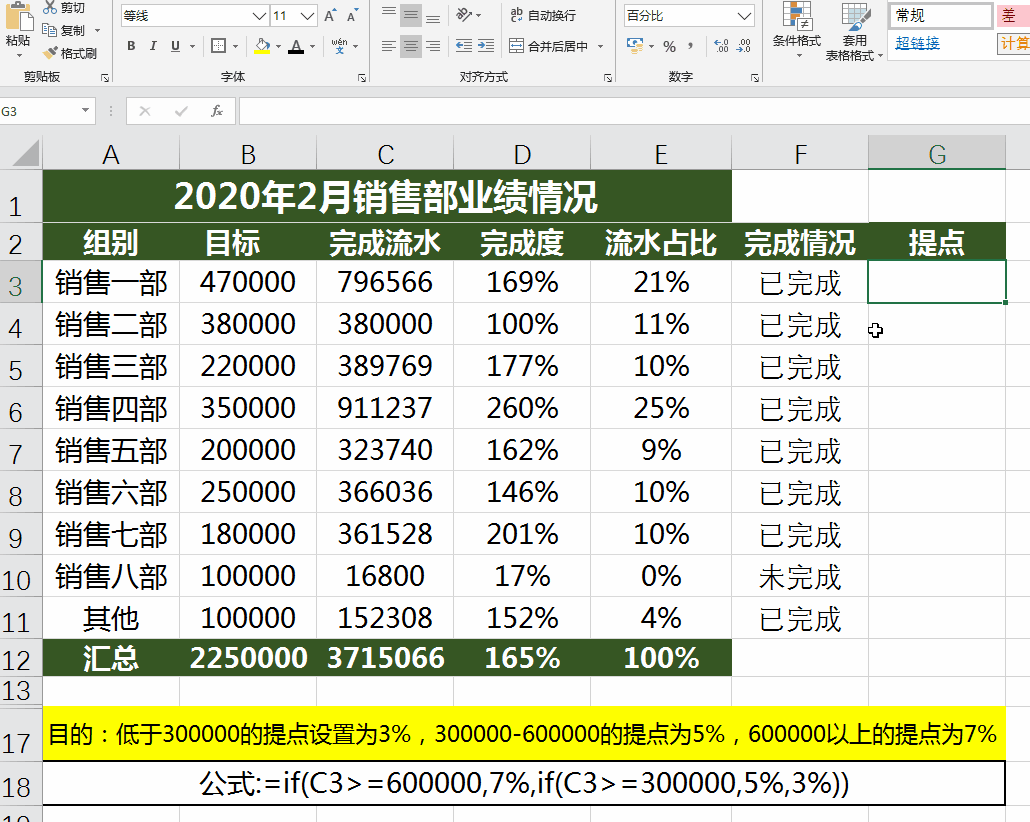The image size is (1030, 822).
Task: Toggle italic formatting
Action: 153,46
